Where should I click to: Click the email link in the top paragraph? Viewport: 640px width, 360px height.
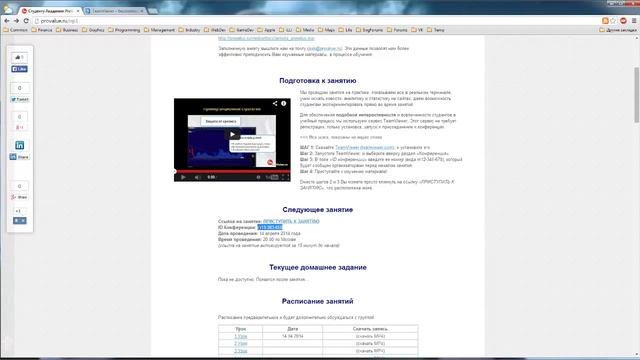[324, 49]
